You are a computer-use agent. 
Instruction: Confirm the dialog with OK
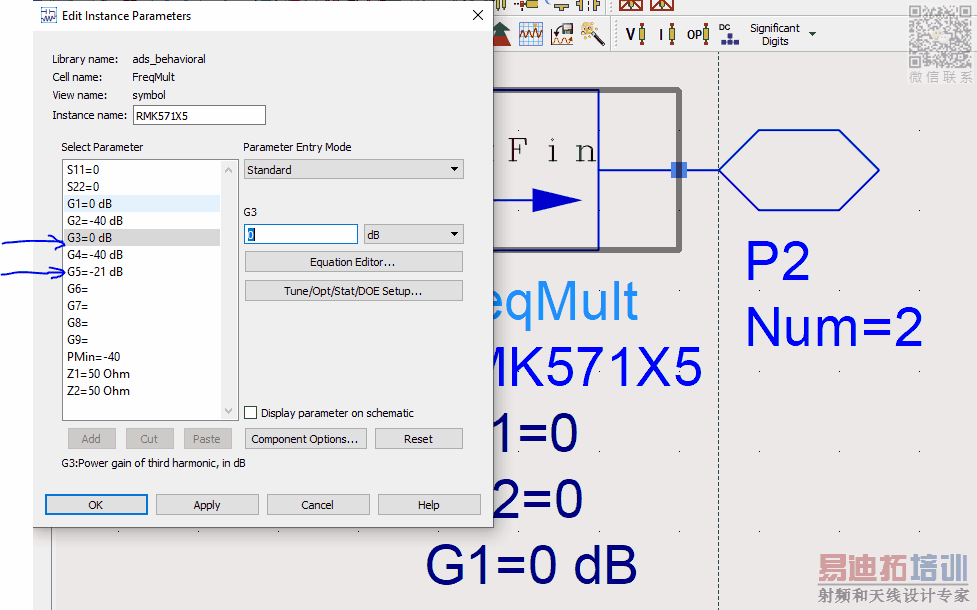click(96, 505)
